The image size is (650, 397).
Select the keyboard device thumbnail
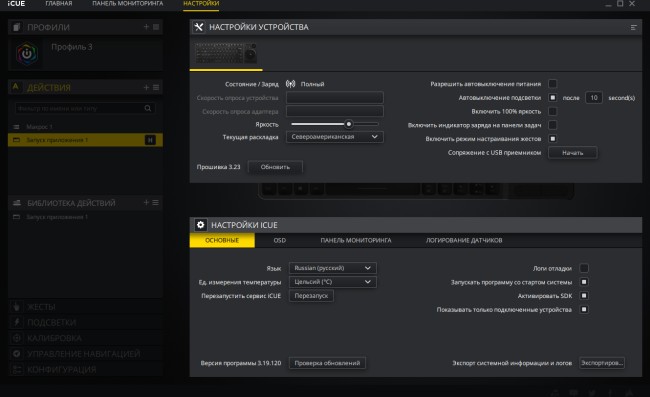coord(226,53)
